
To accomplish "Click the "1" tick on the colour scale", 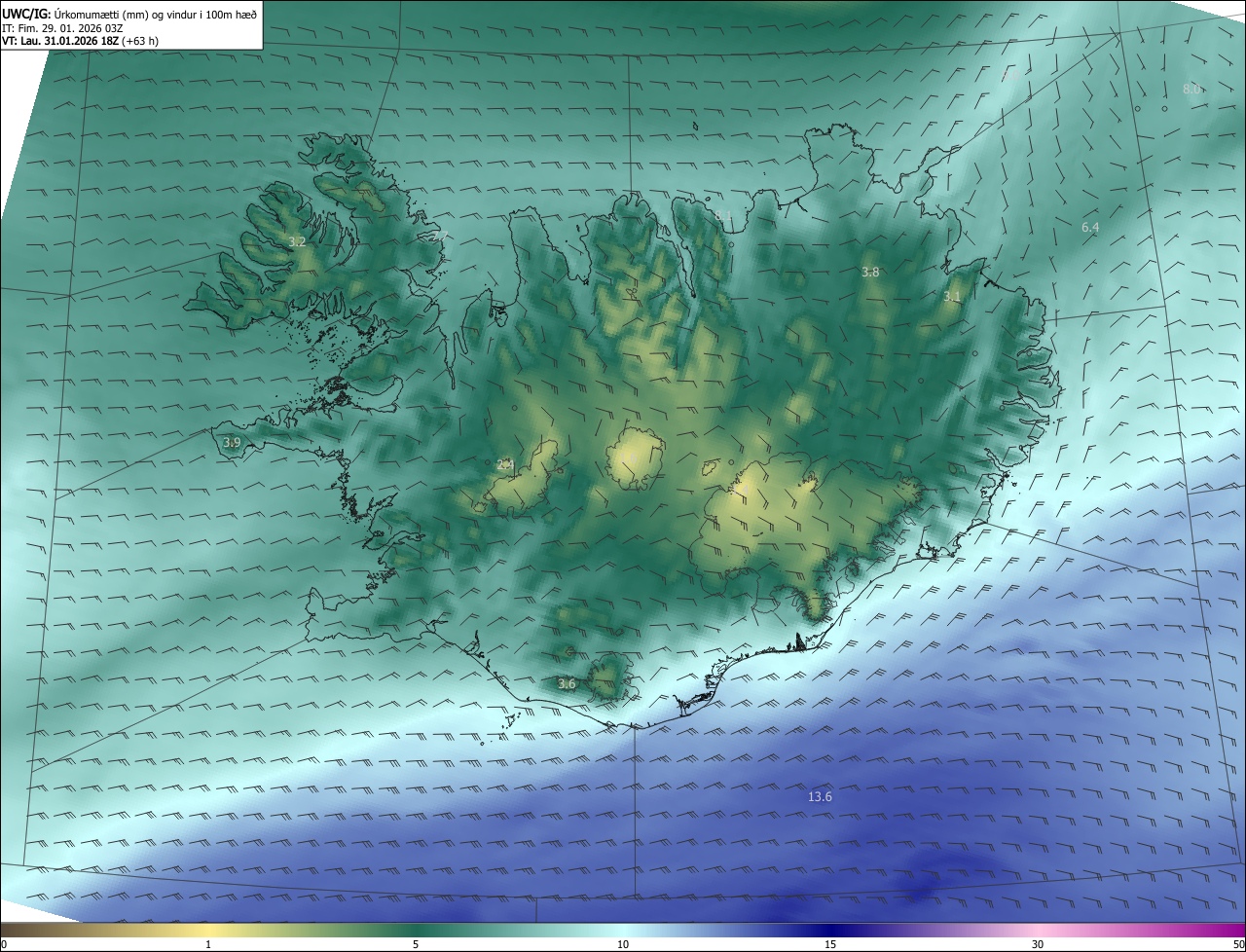I will (x=208, y=944).
